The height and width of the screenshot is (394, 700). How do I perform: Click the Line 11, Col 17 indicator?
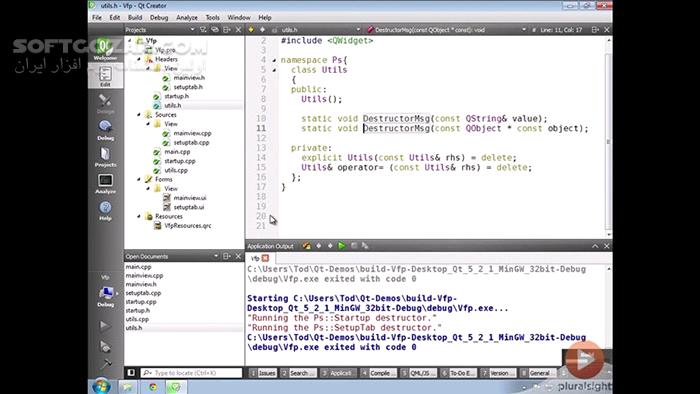(561, 29)
